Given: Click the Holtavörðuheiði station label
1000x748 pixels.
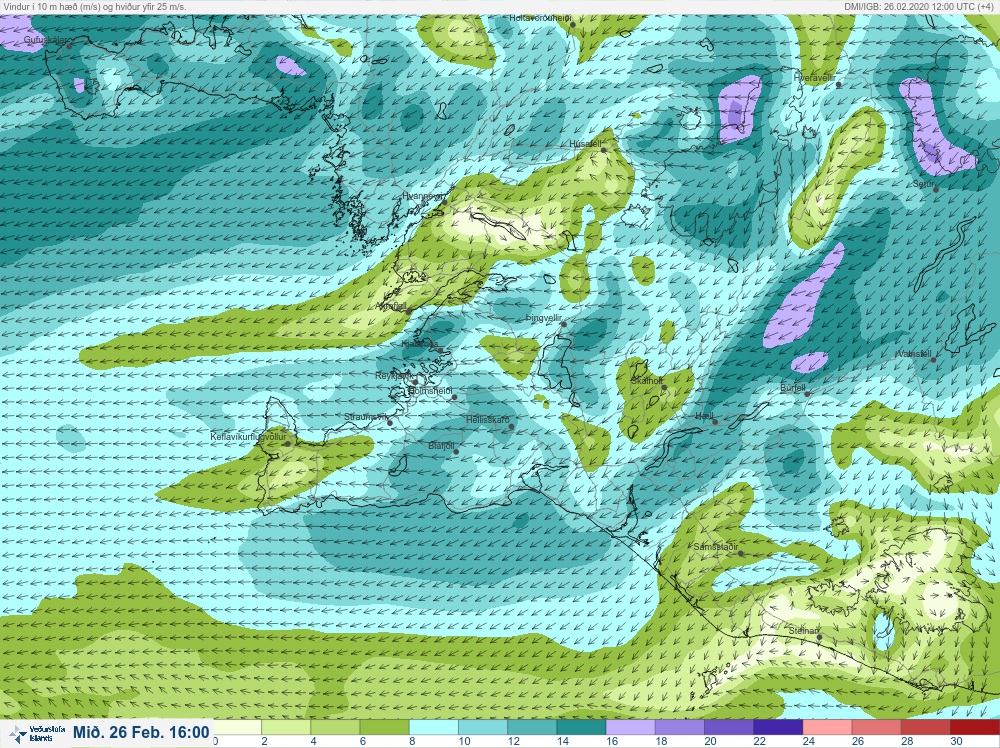Looking at the screenshot, I should point(540,18).
